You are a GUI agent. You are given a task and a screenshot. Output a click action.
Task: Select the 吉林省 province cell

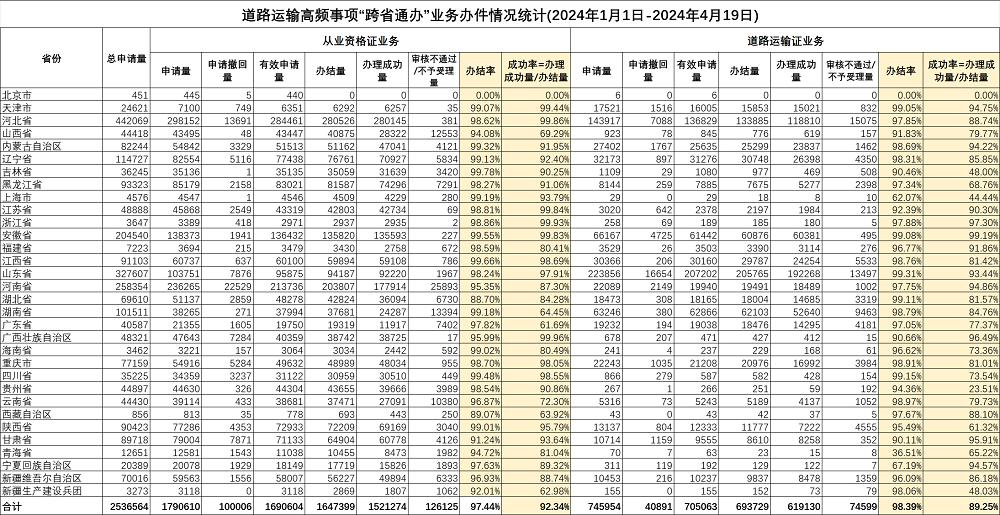point(51,170)
